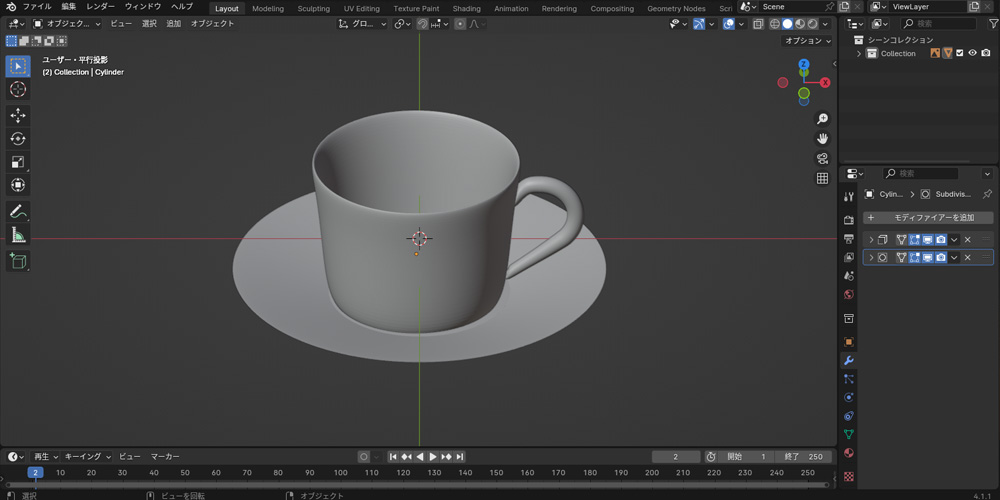This screenshot has width=1000, height=500.
Task: Open the ファイル menu
Action: pyautogui.click(x=37, y=7)
